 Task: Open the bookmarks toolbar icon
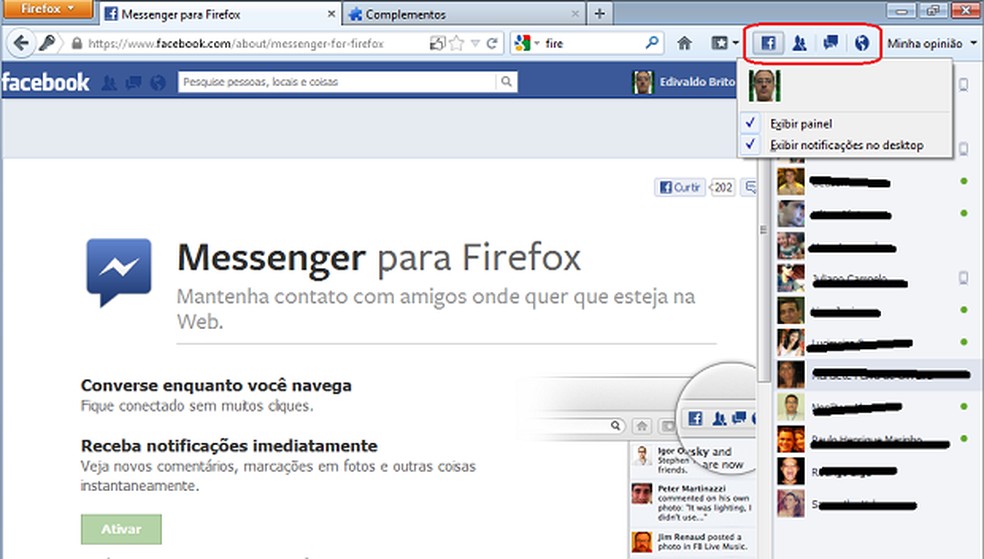click(719, 43)
